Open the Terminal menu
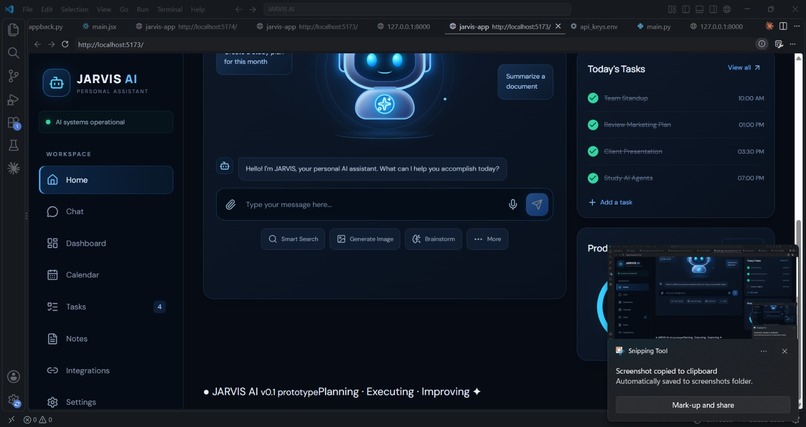The image size is (806, 427). click(170, 9)
